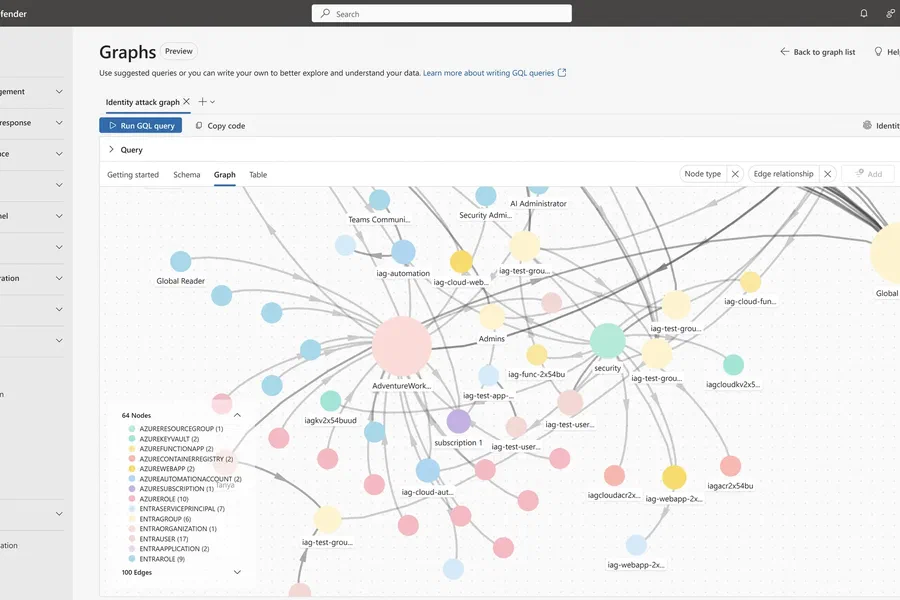Click AZUREFUNCTIONAPP (2) legend entry
900x600 pixels.
pyautogui.click(x=171, y=448)
